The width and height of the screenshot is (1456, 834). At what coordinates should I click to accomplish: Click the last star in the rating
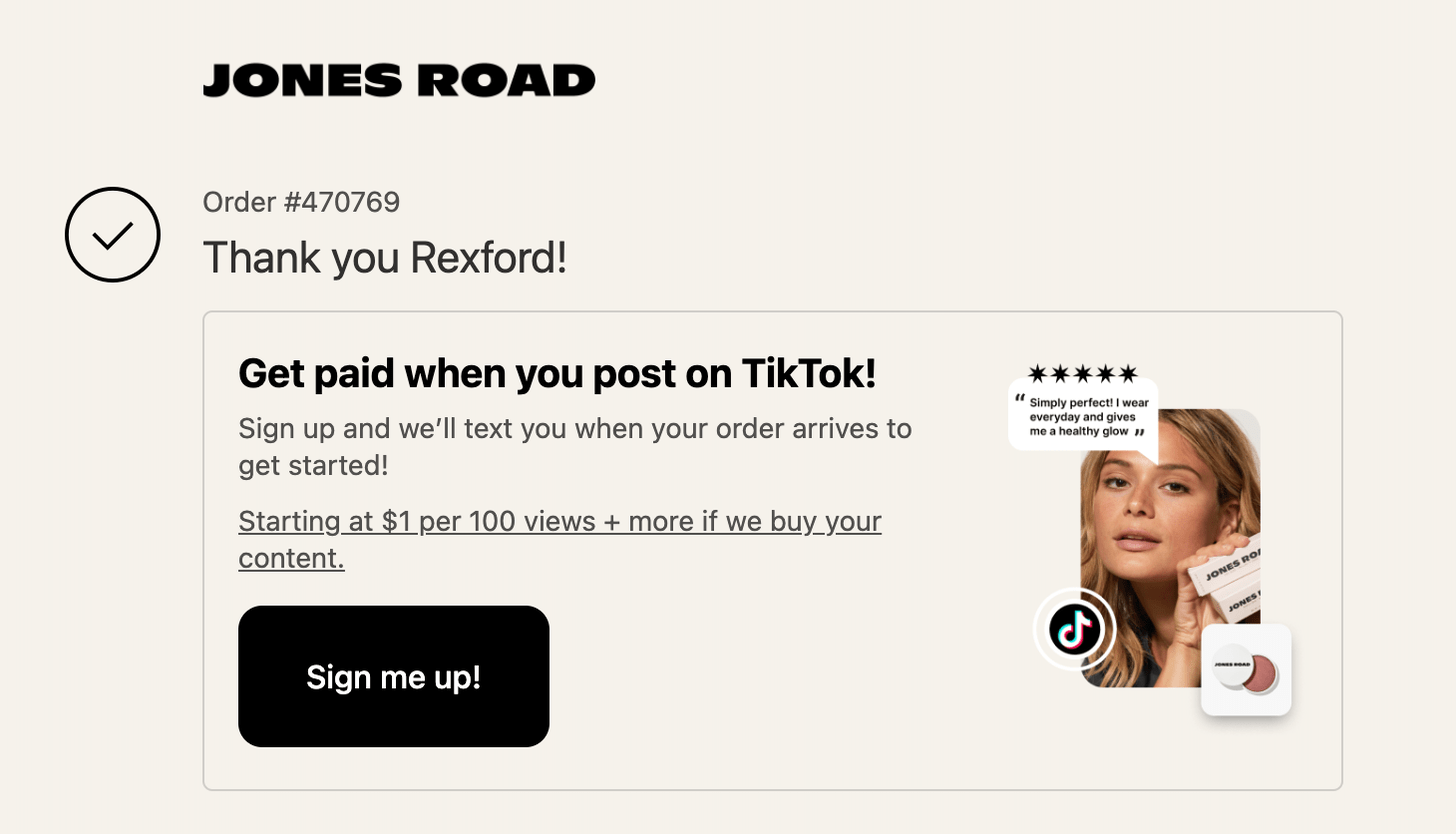pos(1128,374)
